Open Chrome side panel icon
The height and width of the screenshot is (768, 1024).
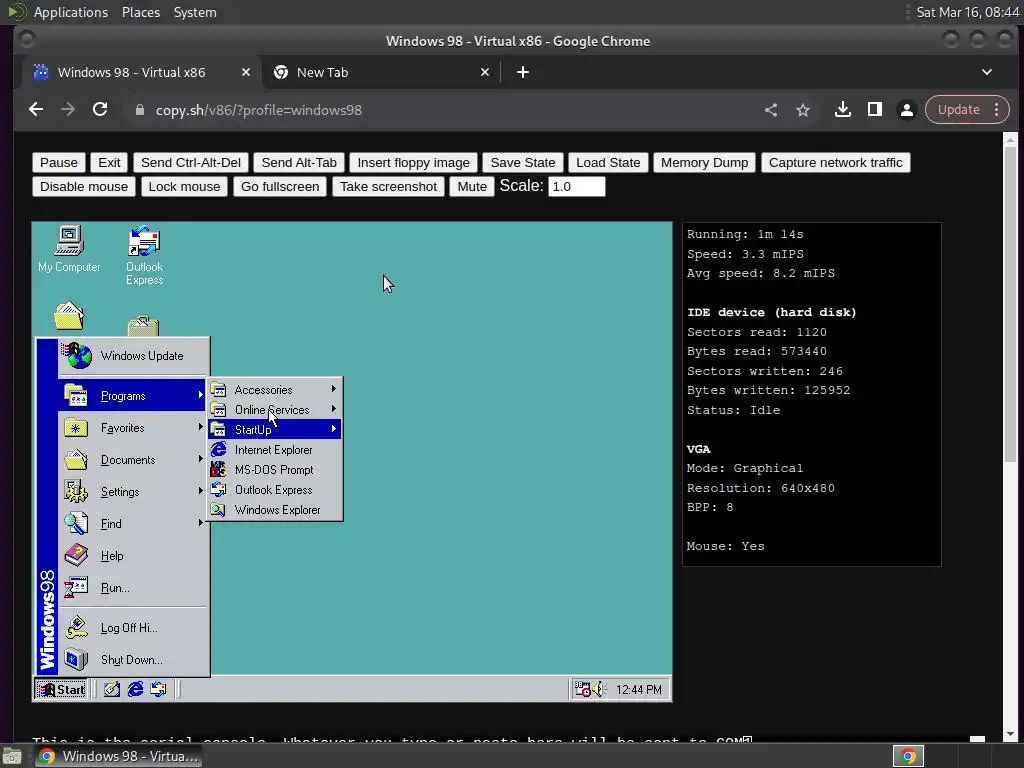coord(874,110)
